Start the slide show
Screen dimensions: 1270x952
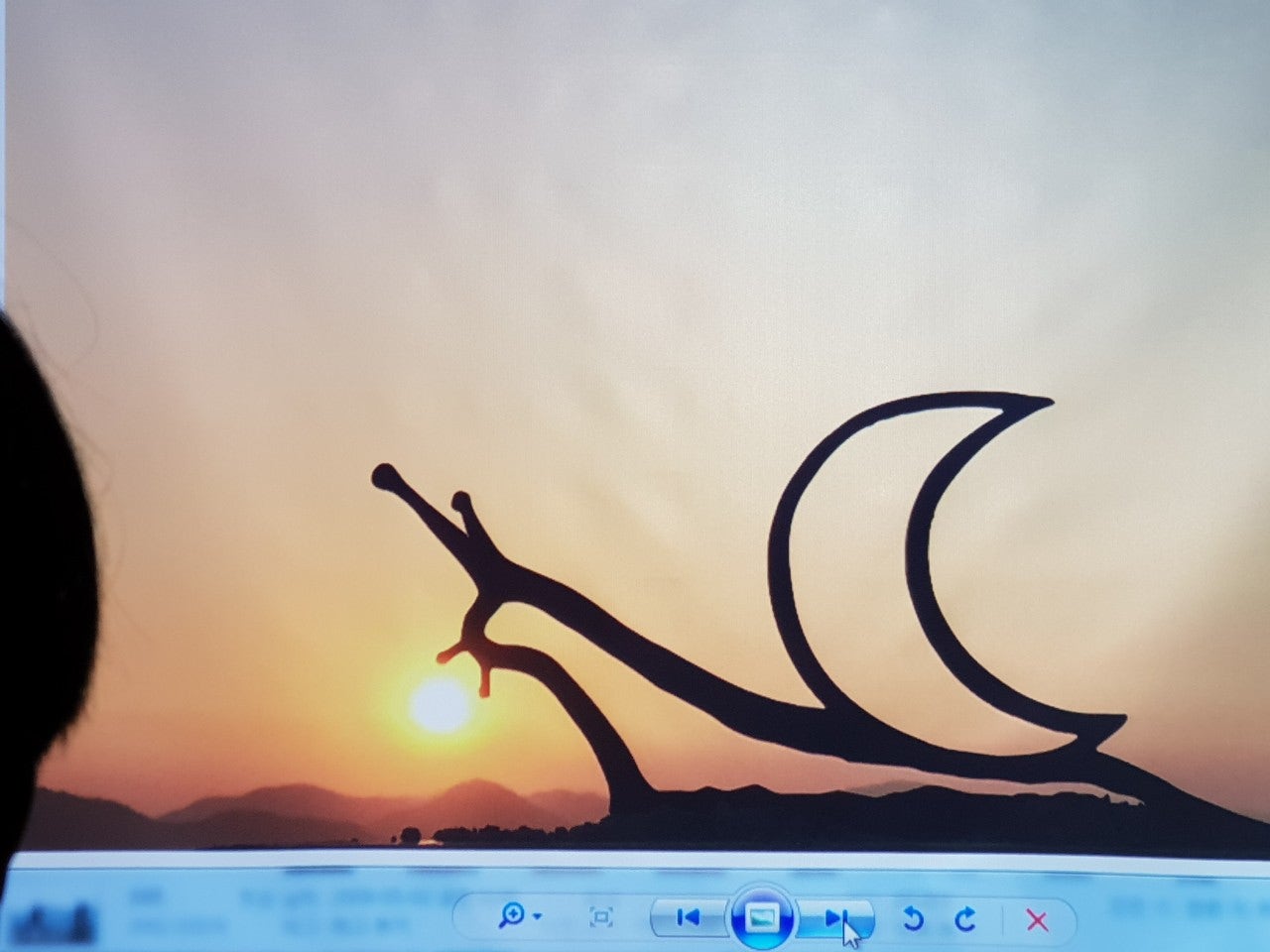coord(761,918)
